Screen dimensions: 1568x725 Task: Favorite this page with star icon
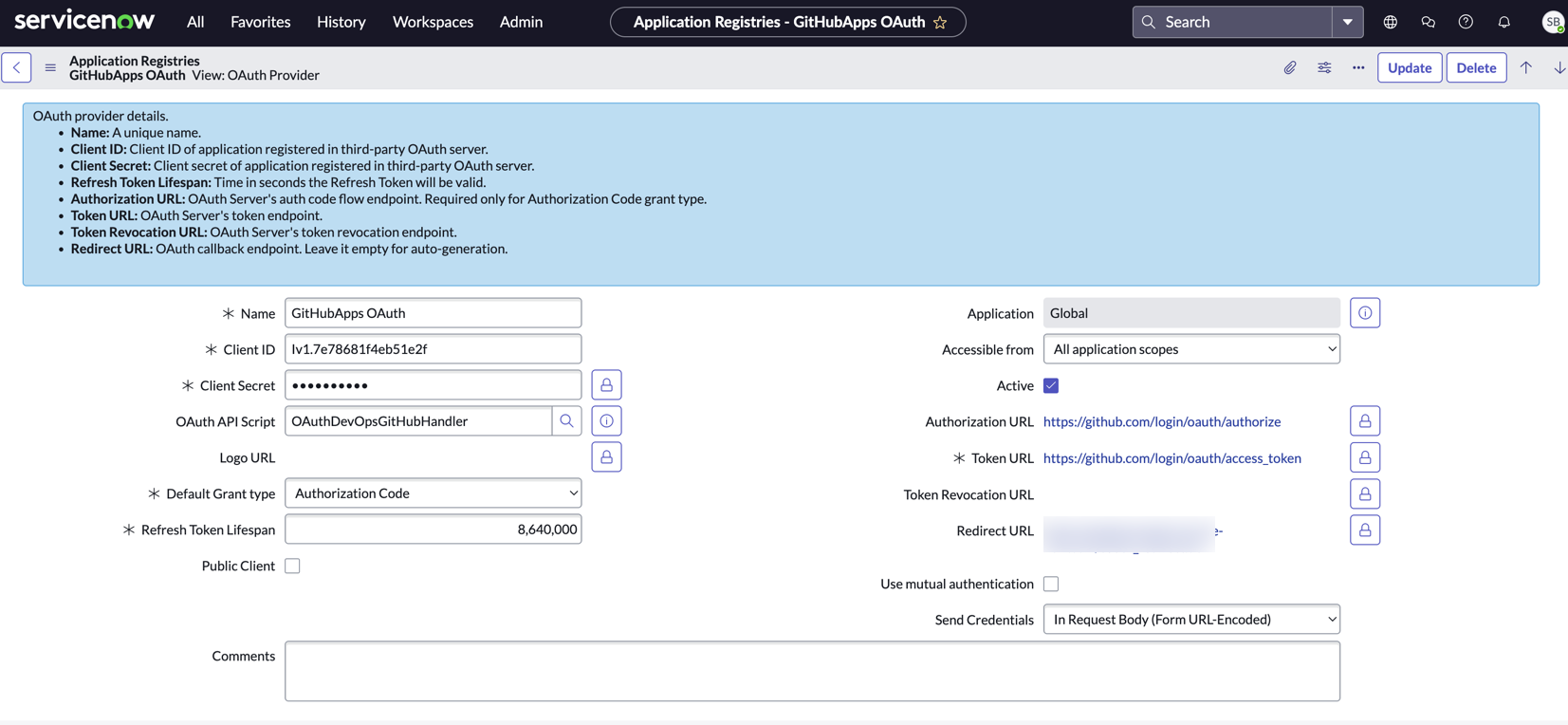point(940,22)
